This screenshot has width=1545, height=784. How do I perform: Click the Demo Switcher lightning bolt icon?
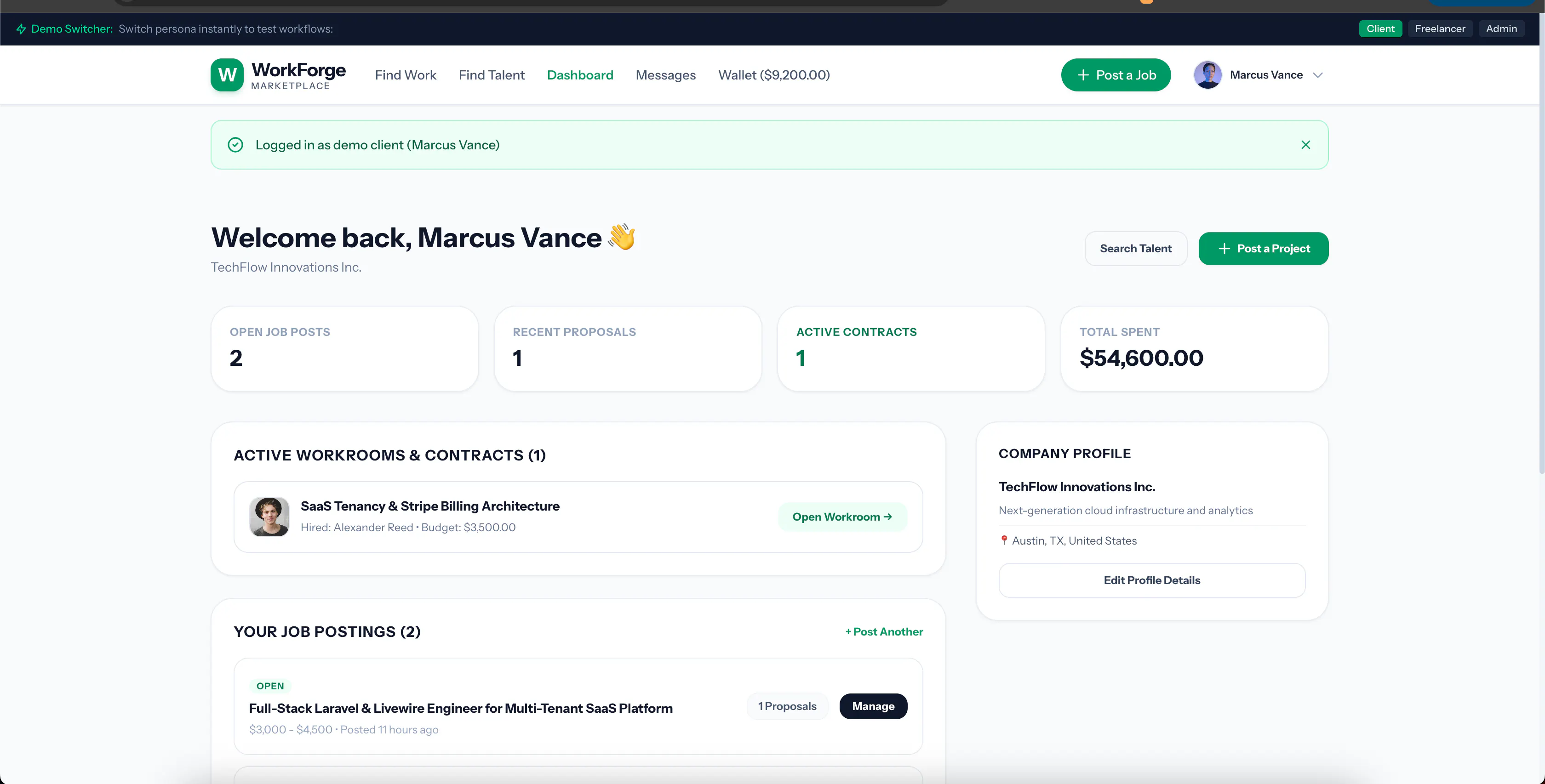21,29
